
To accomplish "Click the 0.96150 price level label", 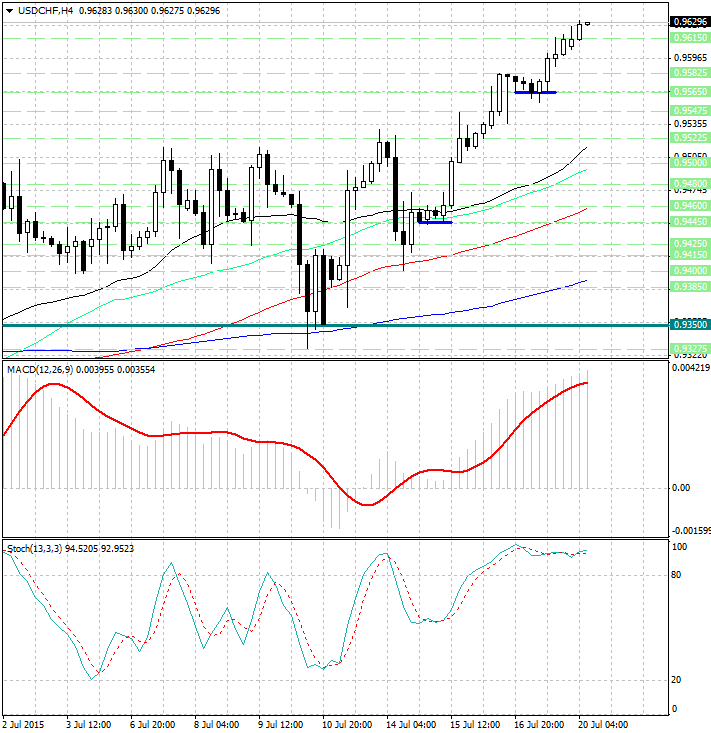I will tap(690, 37).
